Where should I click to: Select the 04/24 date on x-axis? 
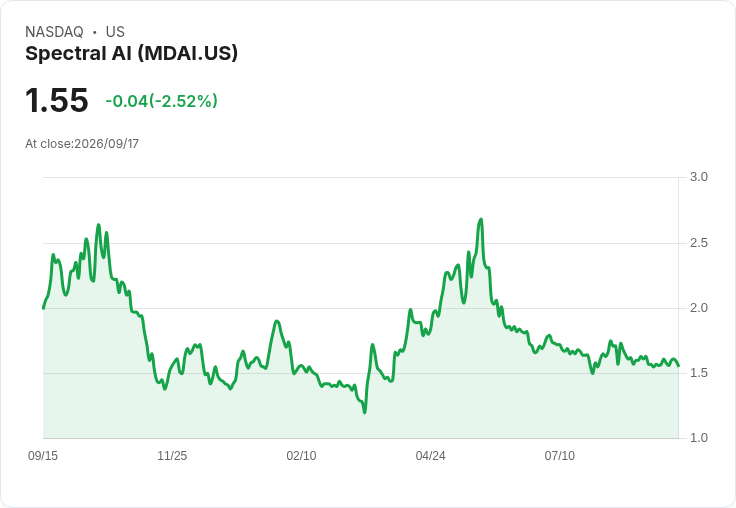[430, 455]
